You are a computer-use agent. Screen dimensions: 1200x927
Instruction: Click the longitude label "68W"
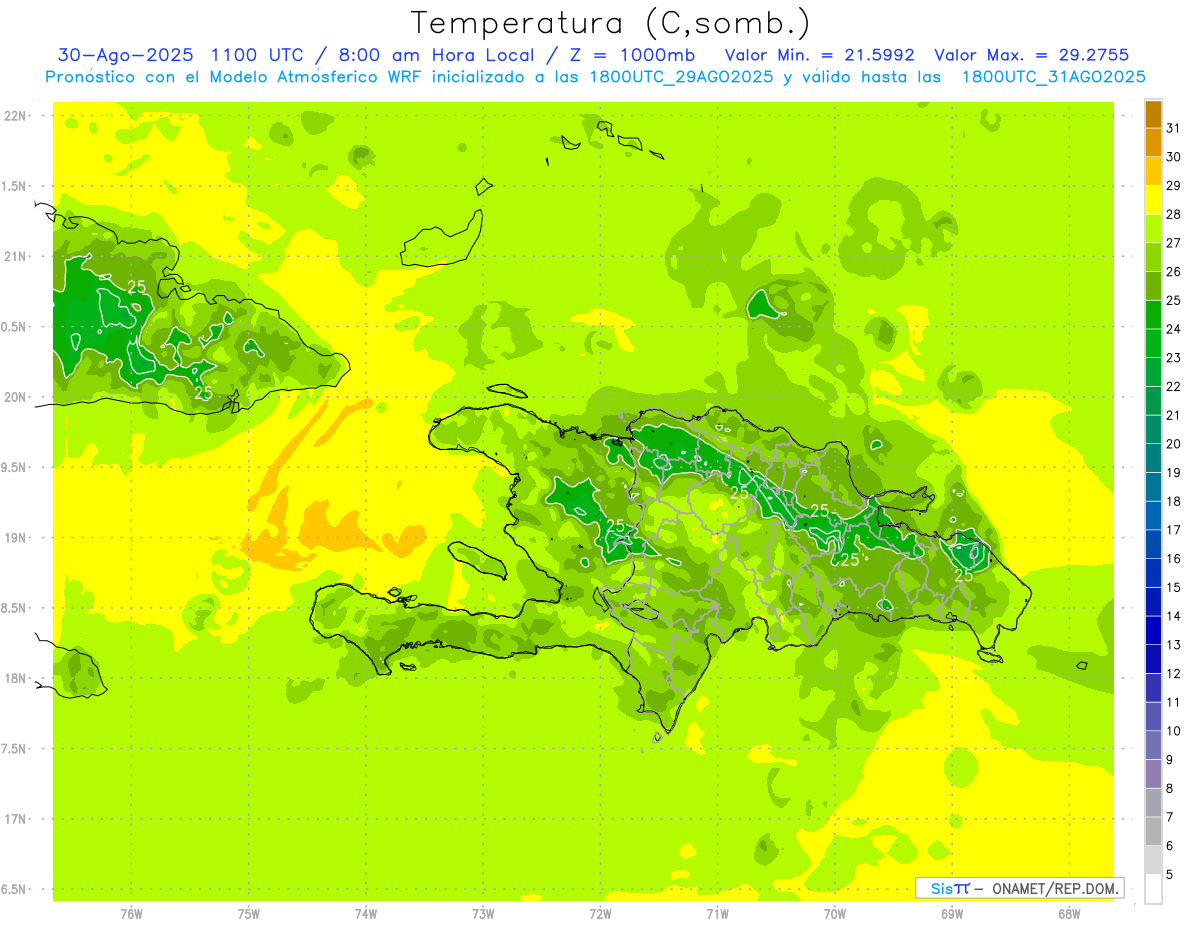(1069, 914)
